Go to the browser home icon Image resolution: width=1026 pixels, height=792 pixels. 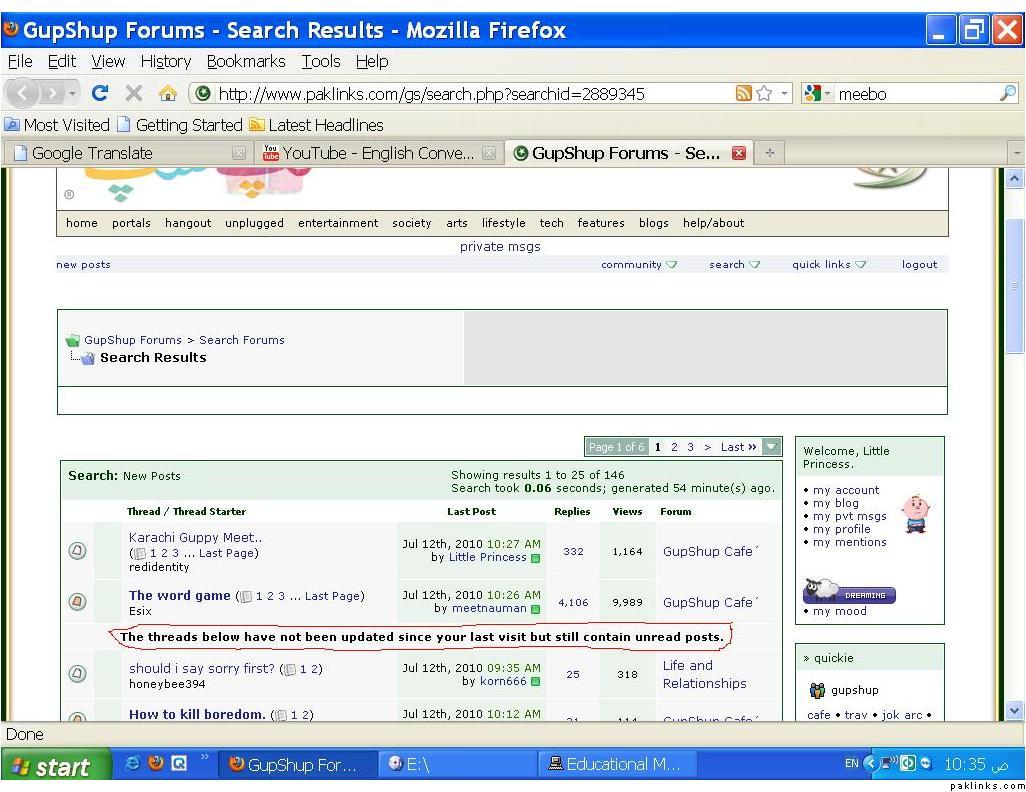(x=167, y=94)
